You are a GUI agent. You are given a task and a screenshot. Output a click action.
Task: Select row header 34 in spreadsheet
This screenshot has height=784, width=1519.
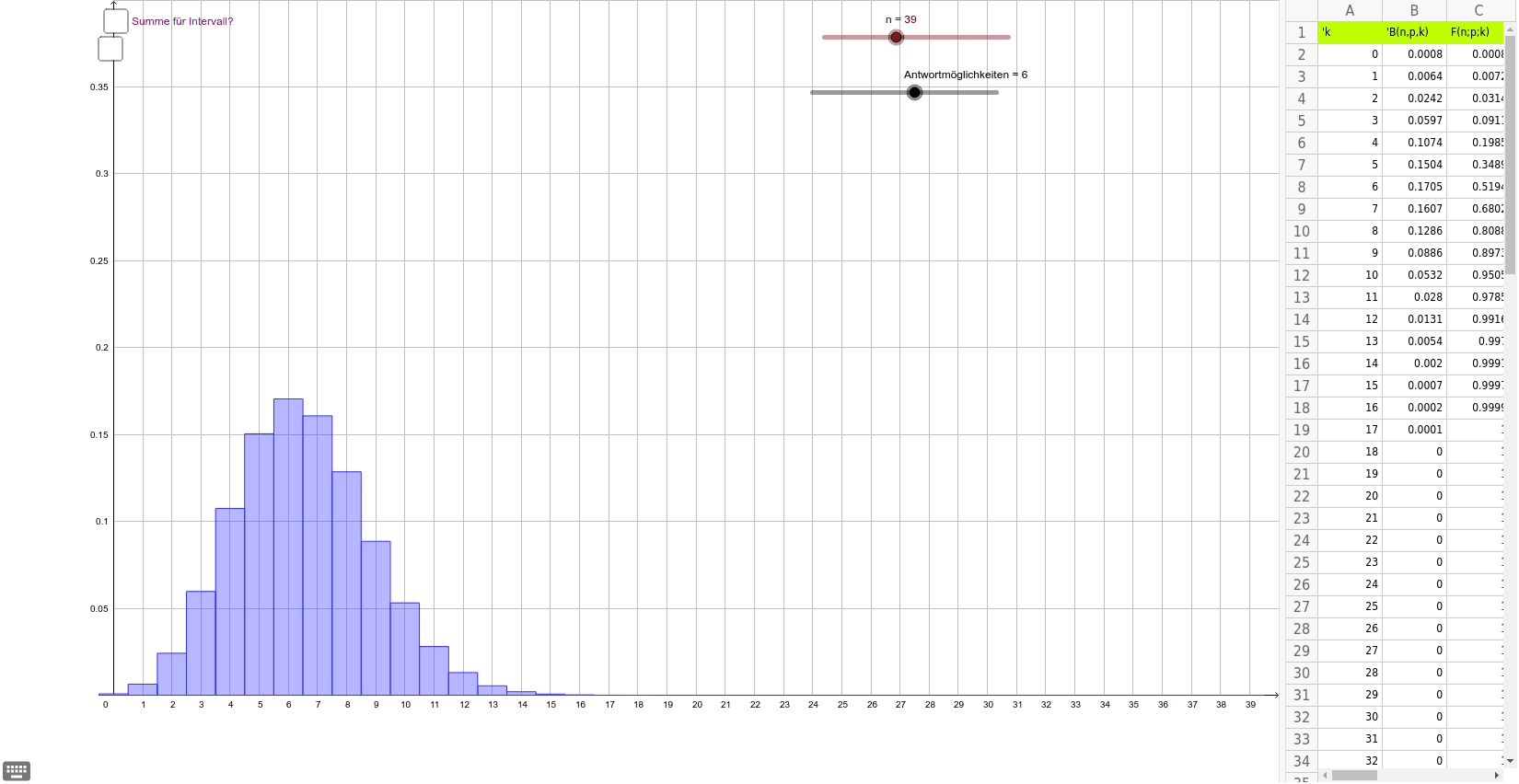1302,761
